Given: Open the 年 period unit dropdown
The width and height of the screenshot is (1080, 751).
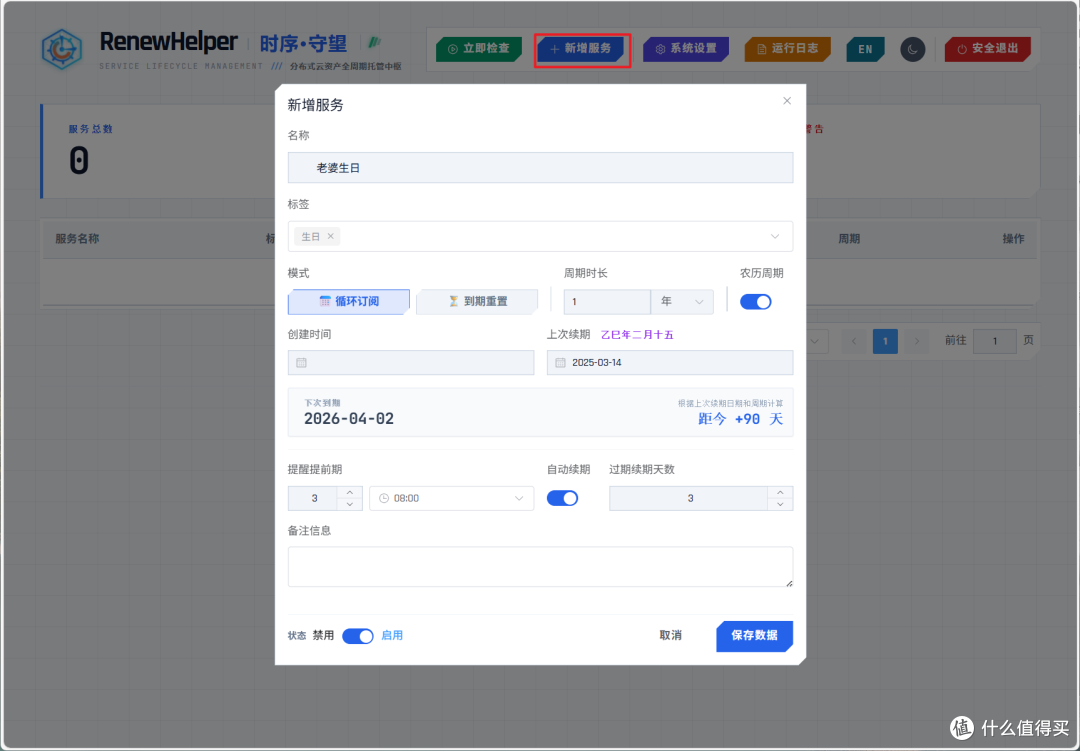Looking at the screenshot, I should pos(682,302).
